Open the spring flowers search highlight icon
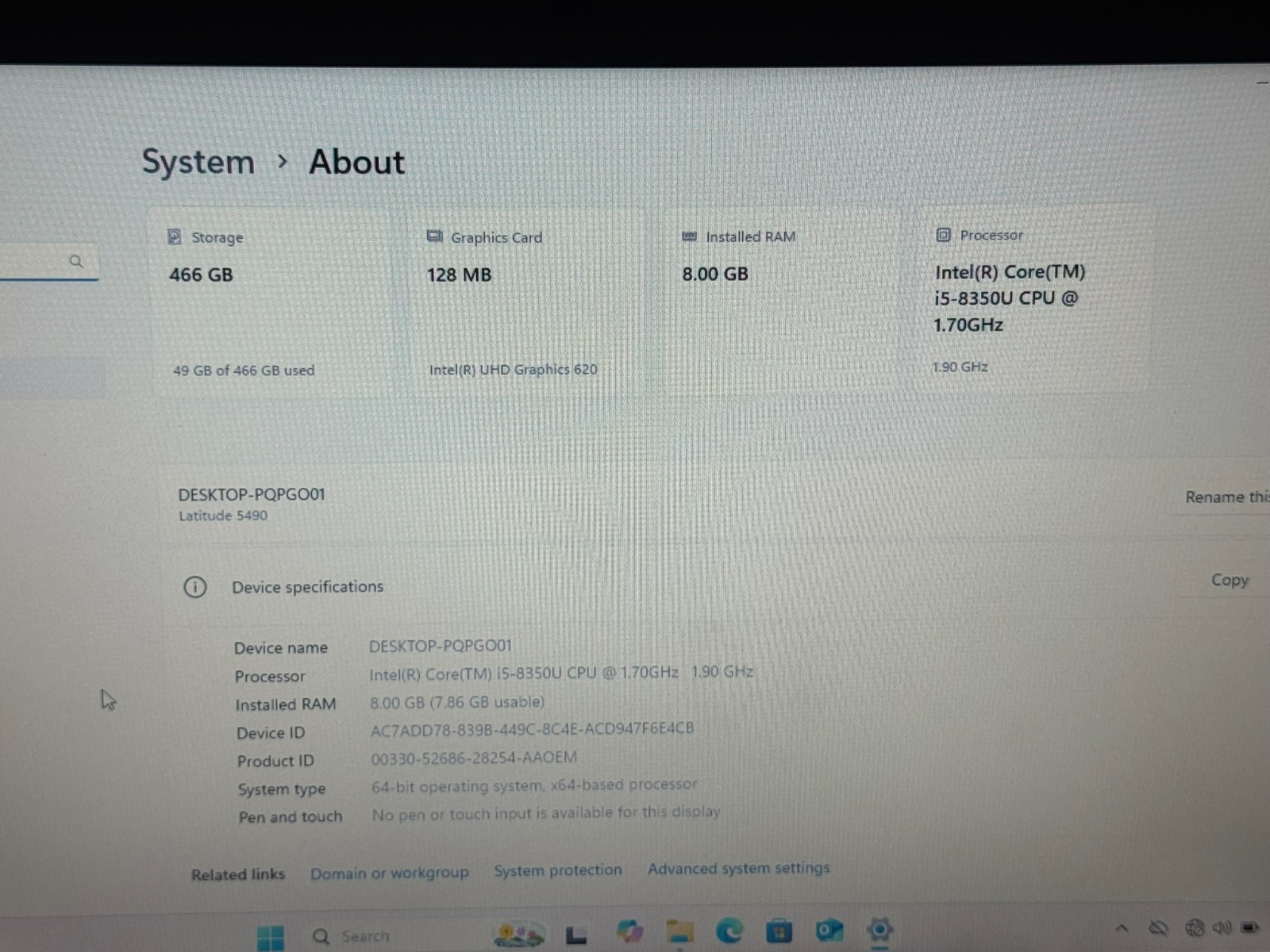Image resolution: width=1270 pixels, height=952 pixels. [x=518, y=935]
